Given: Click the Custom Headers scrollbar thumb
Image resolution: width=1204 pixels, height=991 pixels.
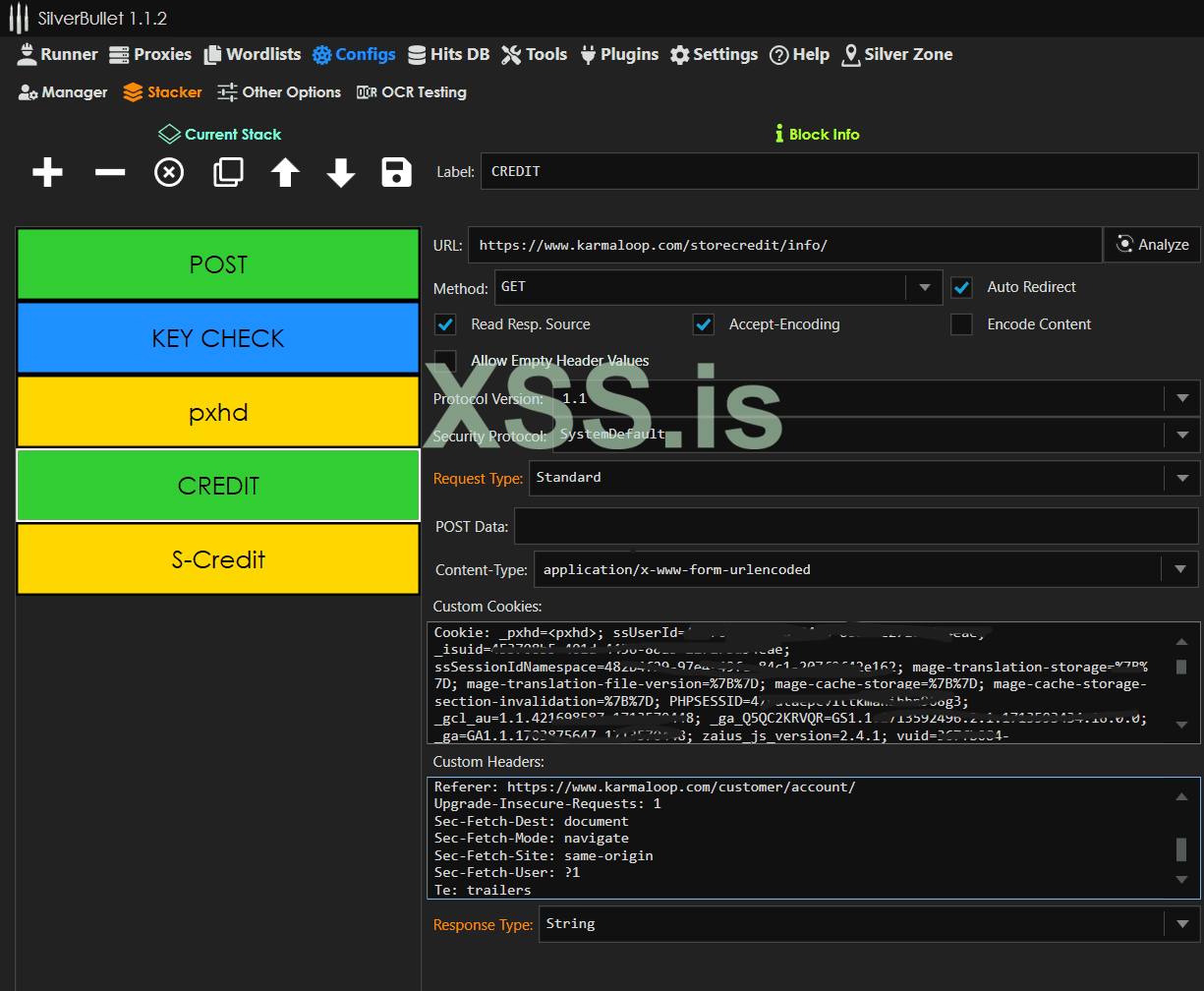Looking at the screenshot, I should [1181, 848].
